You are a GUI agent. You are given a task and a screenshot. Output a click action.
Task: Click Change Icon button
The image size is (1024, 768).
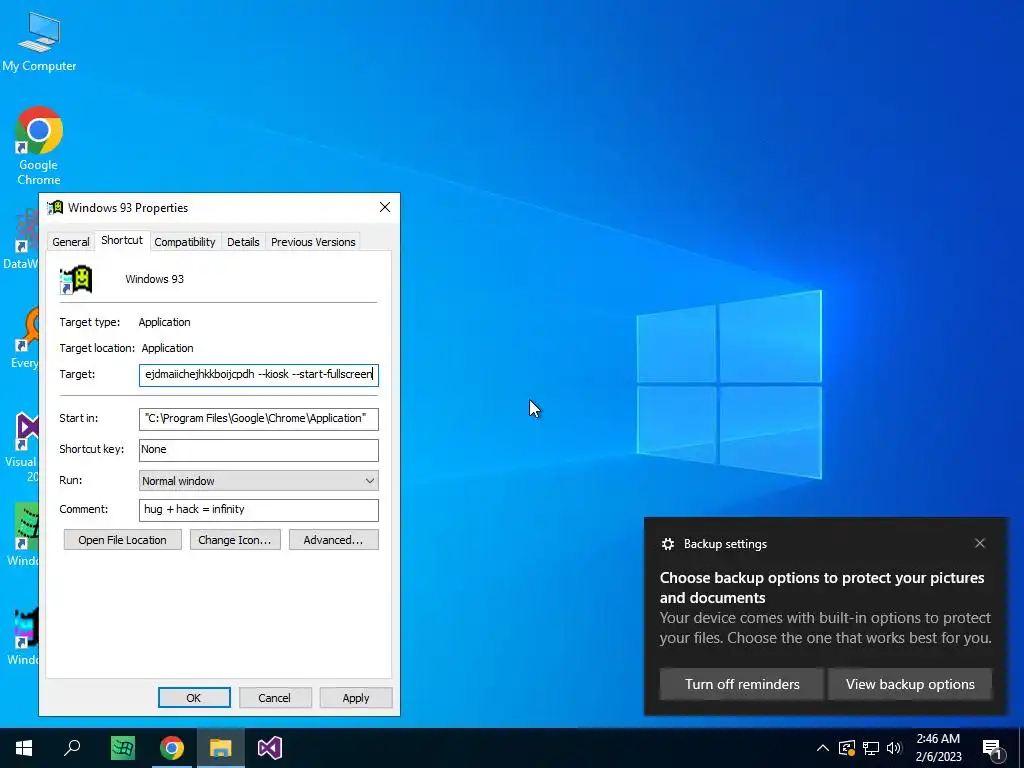click(235, 540)
